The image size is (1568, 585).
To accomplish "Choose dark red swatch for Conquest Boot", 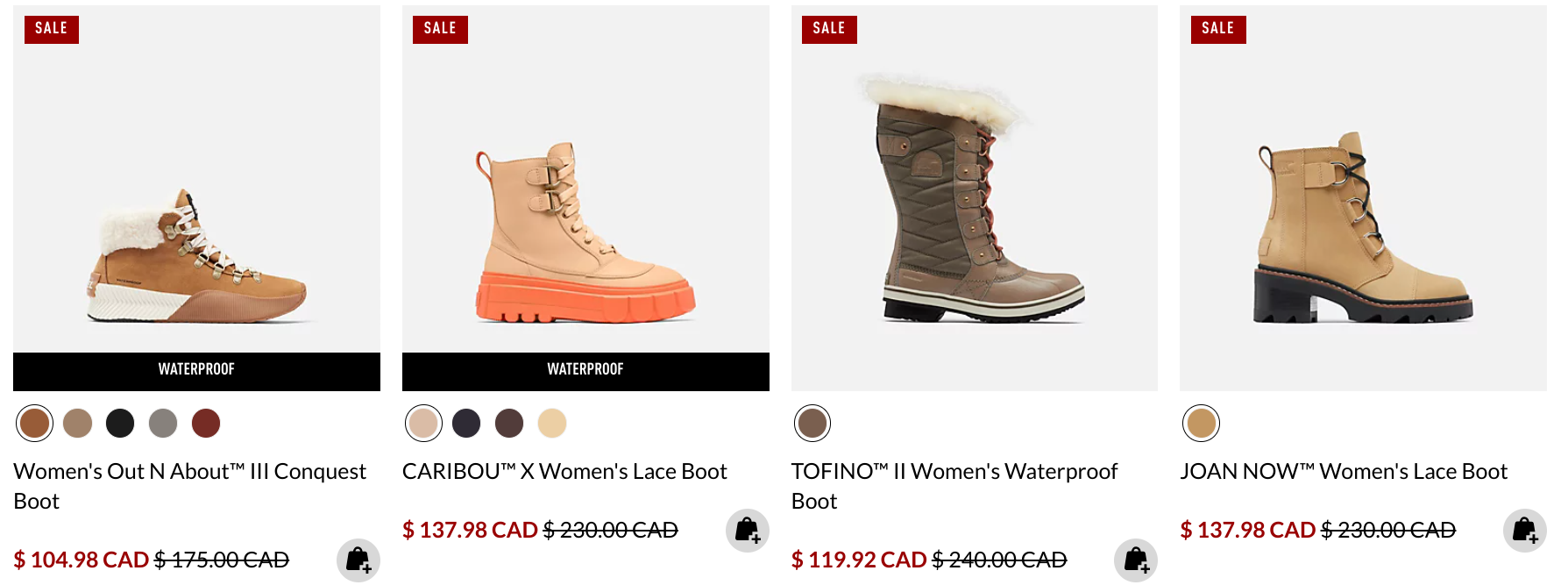I will [206, 423].
